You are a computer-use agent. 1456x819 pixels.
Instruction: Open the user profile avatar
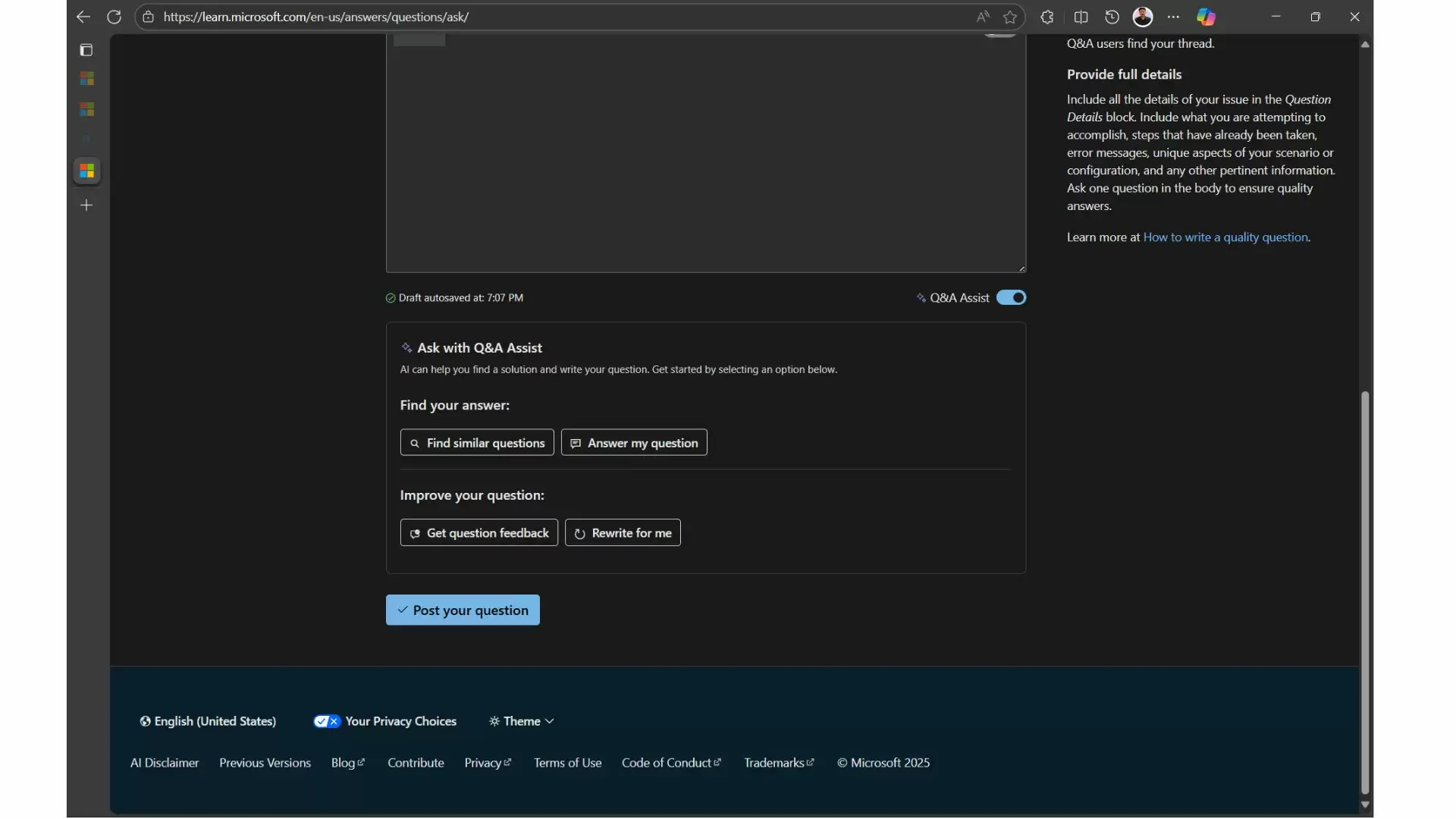[1143, 17]
